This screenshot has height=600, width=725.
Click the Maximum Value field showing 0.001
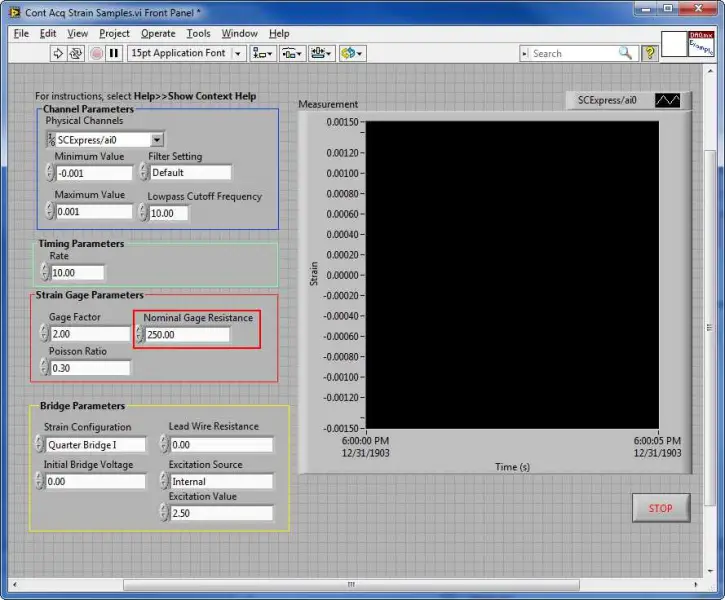94,212
